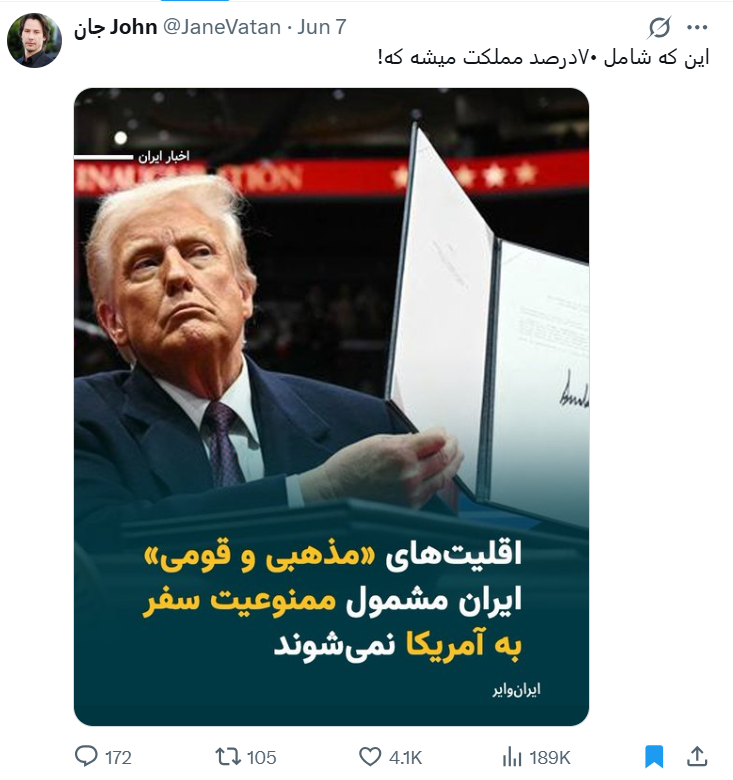Click the display name John جان

115,27
